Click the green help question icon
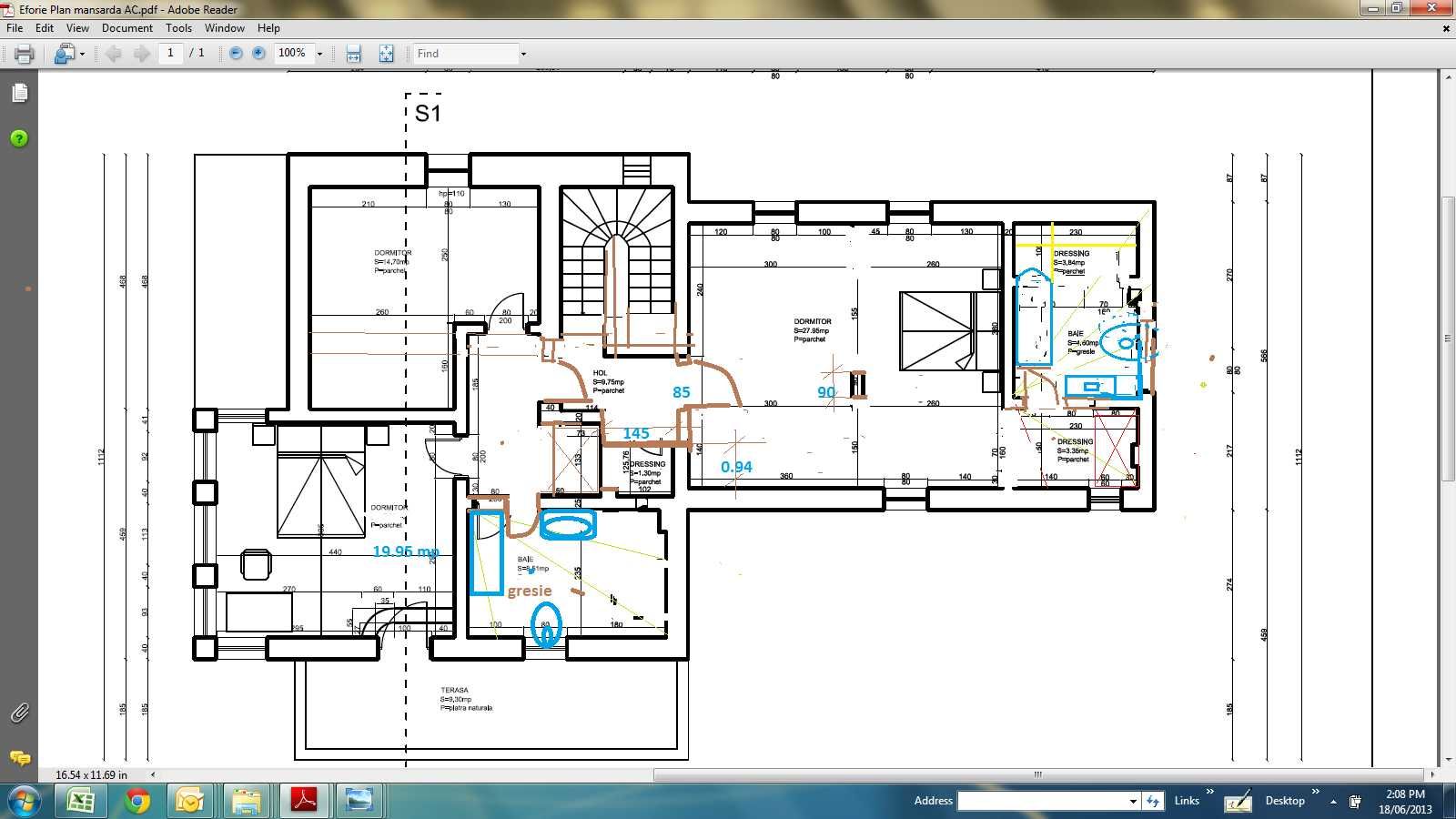 click(x=19, y=138)
